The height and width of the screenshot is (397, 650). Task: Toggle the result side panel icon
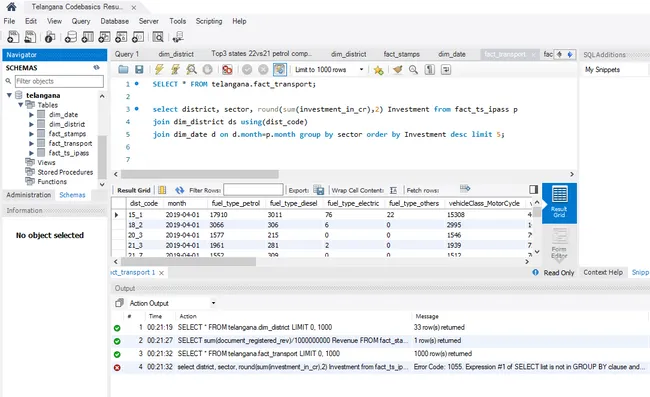click(534, 189)
